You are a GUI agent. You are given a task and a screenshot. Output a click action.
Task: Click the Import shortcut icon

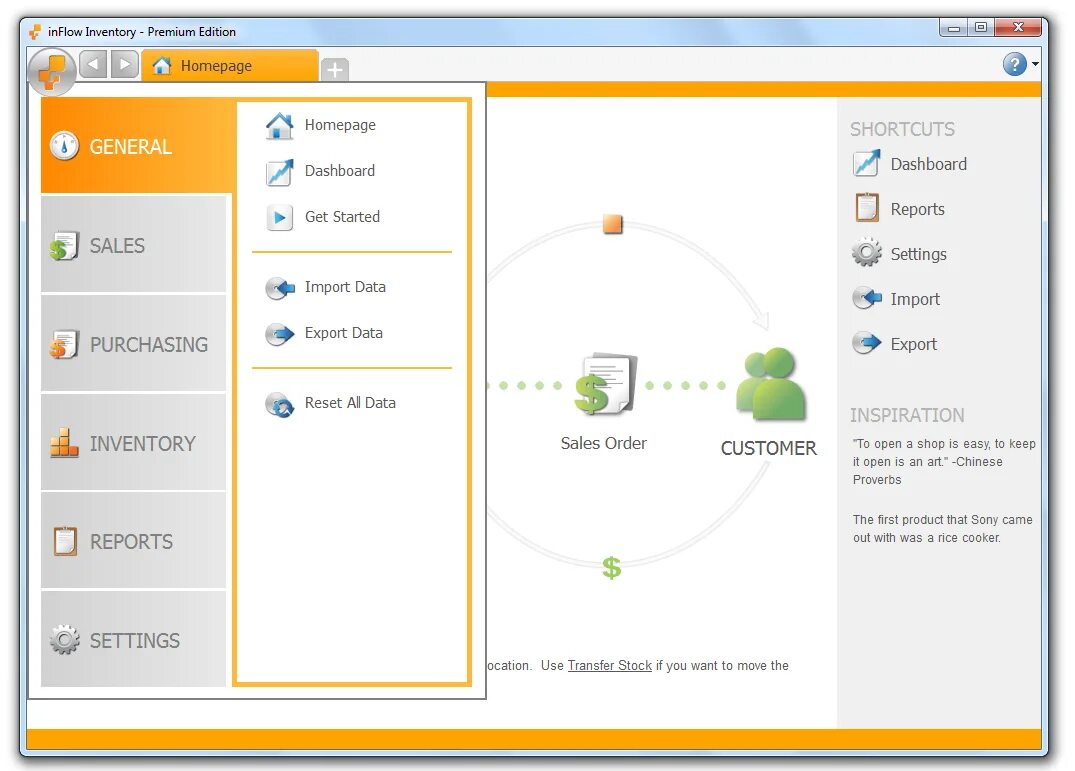click(867, 298)
